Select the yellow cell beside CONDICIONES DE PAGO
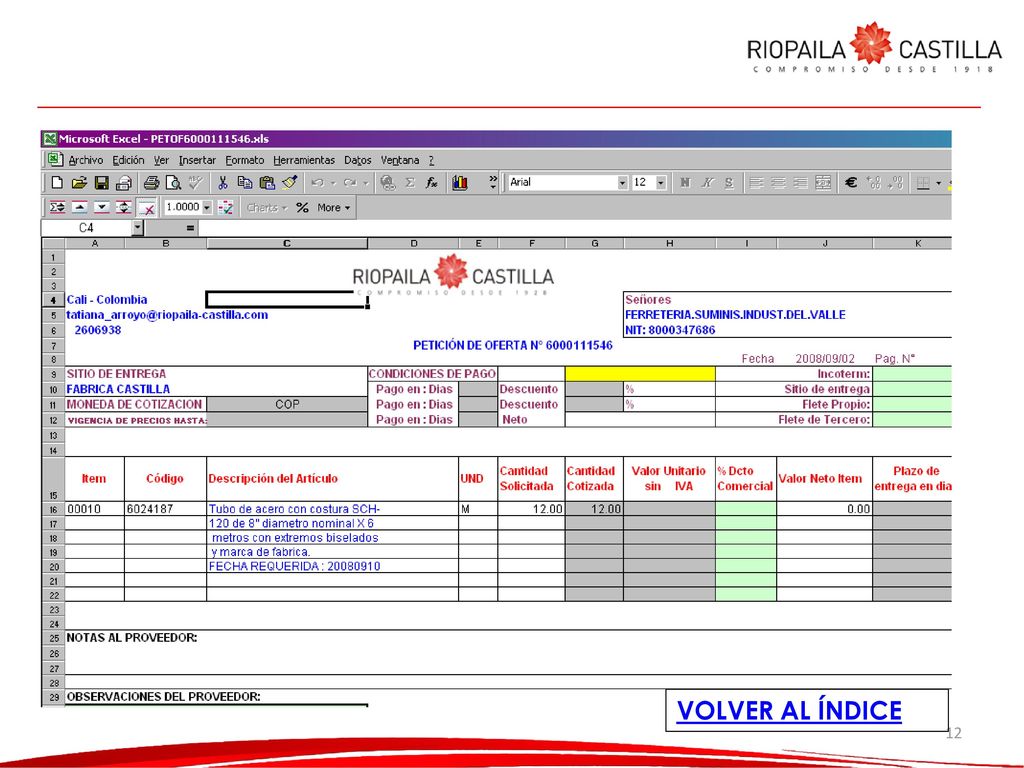 (x=640, y=374)
